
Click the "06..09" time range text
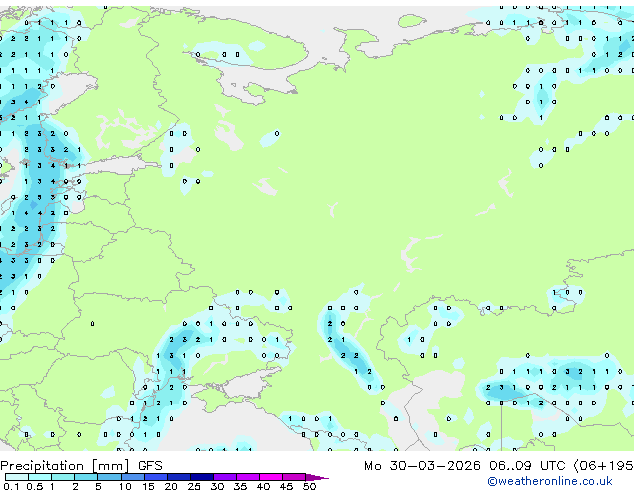click(511, 466)
